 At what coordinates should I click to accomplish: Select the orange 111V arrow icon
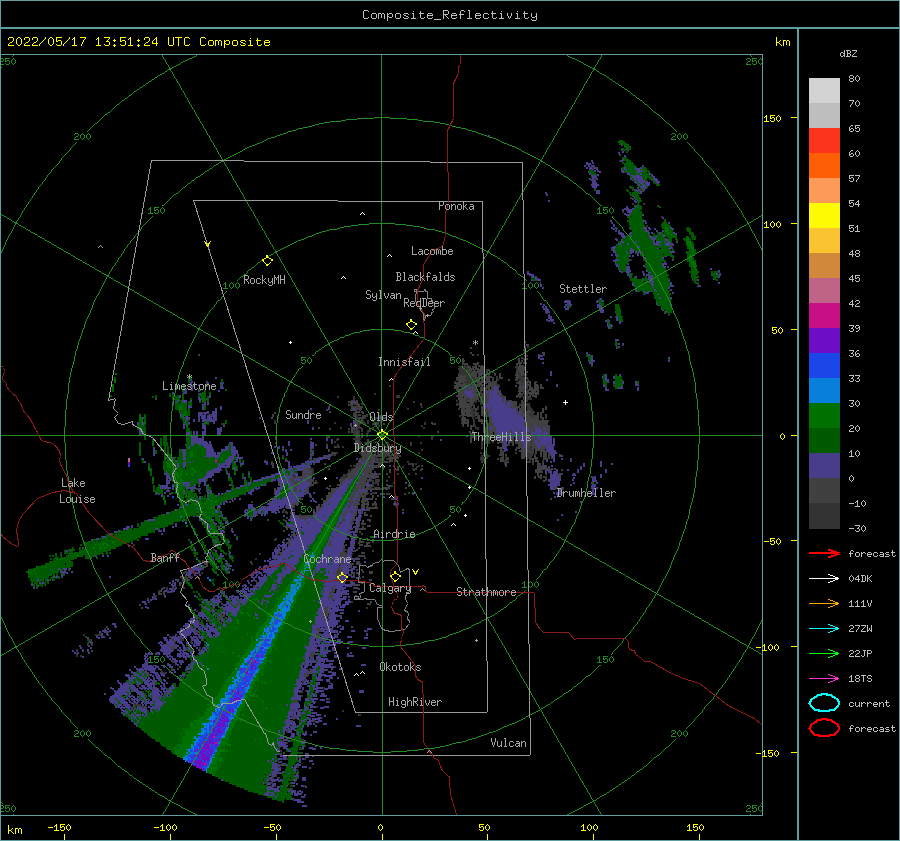click(824, 603)
